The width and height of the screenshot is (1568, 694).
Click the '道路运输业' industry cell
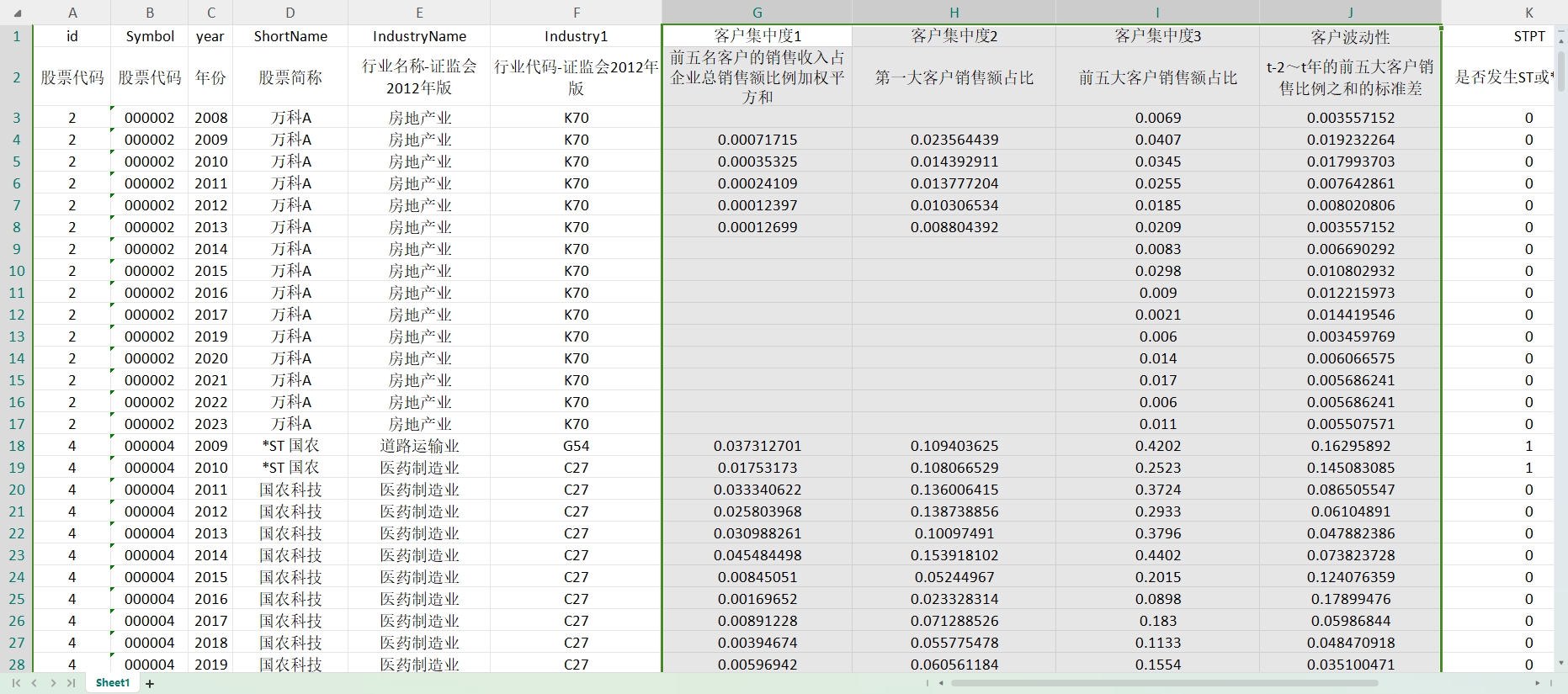click(419, 446)
